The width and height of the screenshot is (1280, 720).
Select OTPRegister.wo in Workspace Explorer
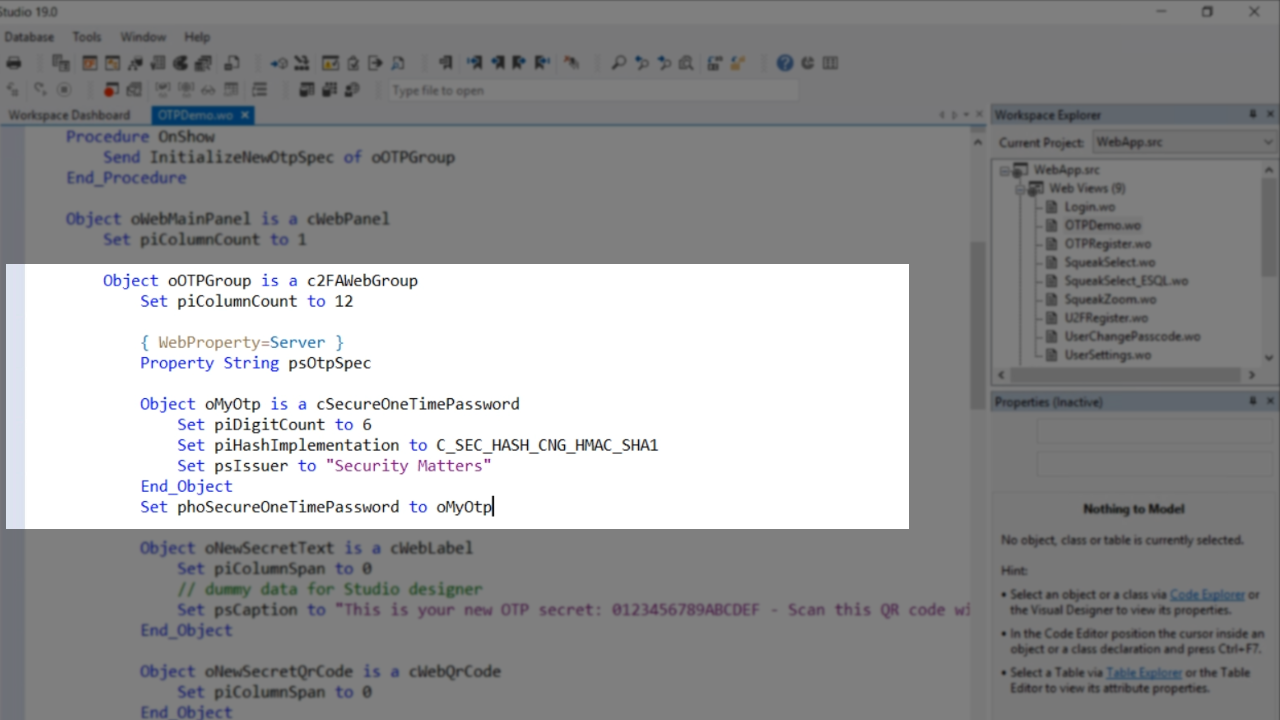coord(1107,244)
